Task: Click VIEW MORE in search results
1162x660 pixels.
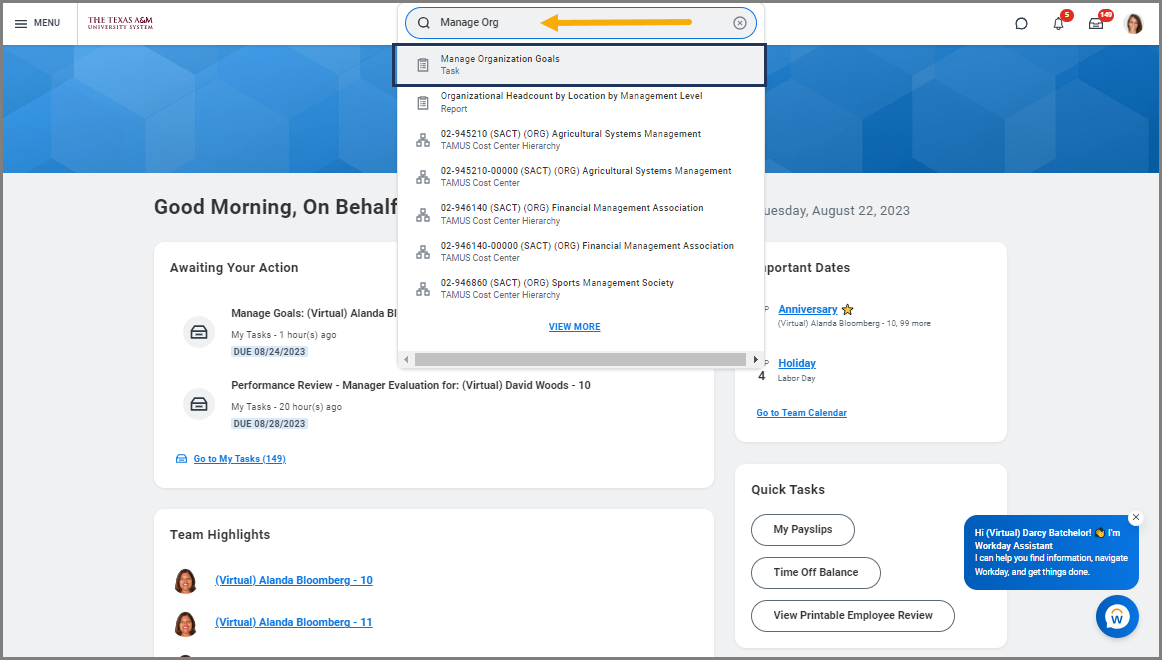Action: click(x=574, y=327)
